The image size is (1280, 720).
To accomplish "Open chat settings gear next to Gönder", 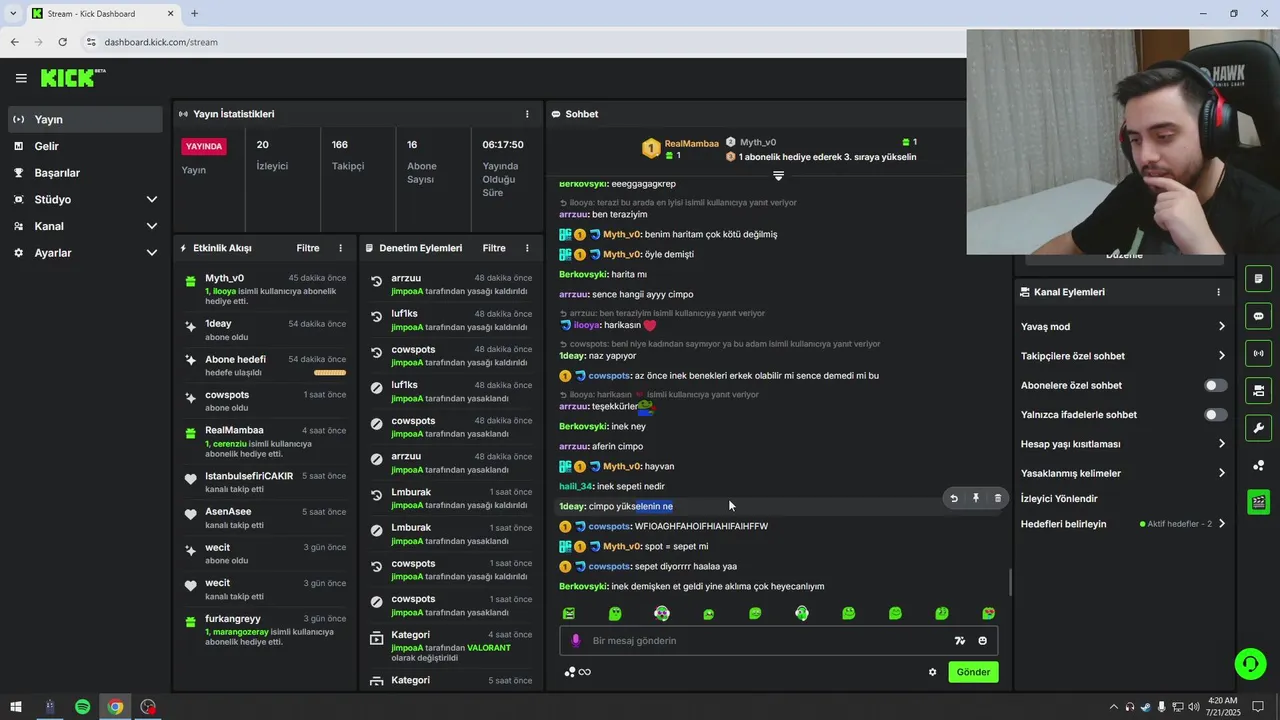I will (x=933, y=672).
